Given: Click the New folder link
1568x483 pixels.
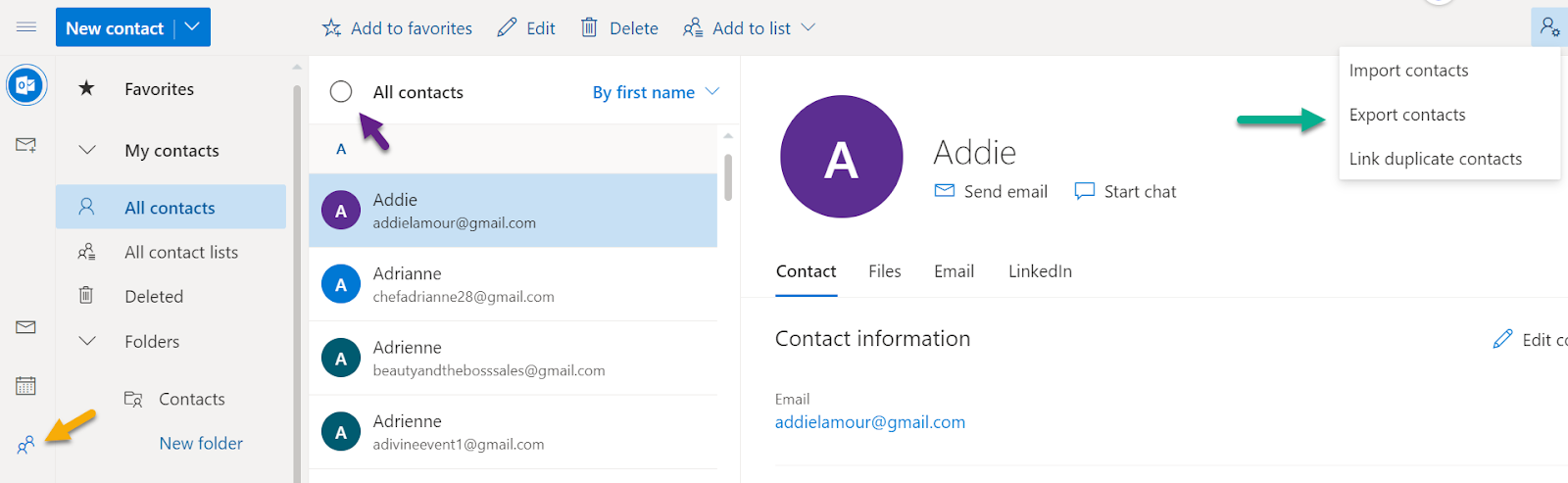Looking at the screenshot, I should [x=201, y=443].
